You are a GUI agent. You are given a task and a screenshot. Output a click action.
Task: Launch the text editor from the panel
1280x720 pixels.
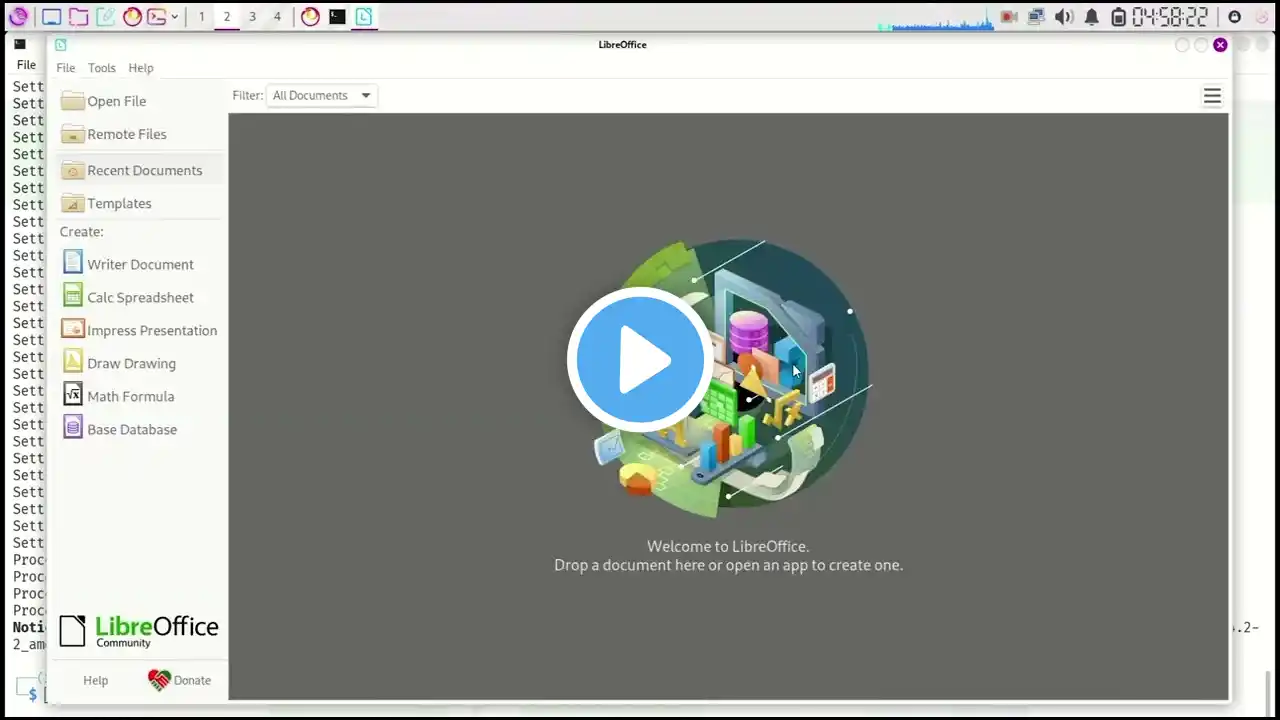pyautogui.click(x=105, y=16)
